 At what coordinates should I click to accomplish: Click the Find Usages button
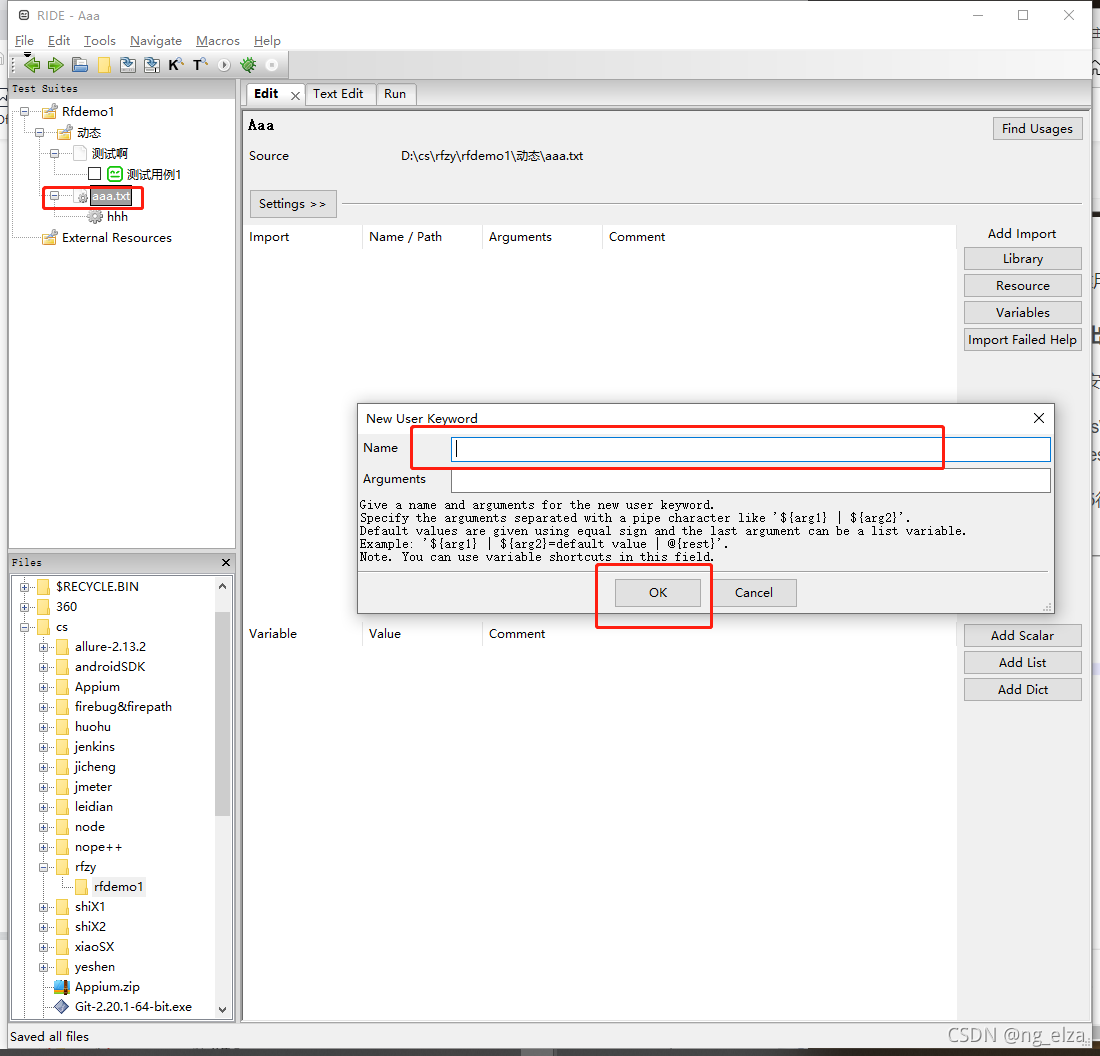click(1037, 128)
